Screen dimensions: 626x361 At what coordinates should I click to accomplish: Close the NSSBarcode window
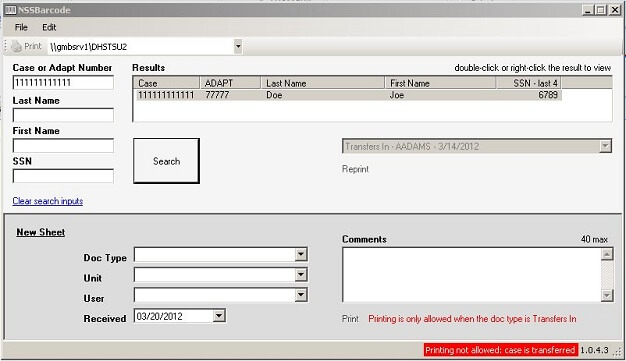pyautogui.click(x=615, y=10)
